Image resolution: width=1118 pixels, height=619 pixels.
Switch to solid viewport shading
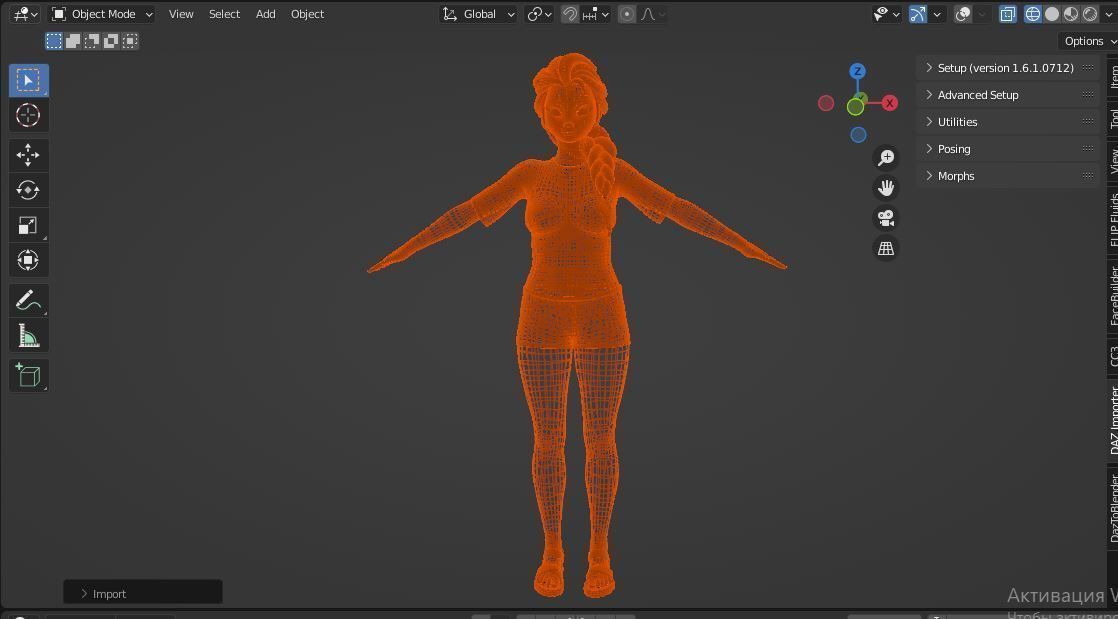click(1052, 14)
